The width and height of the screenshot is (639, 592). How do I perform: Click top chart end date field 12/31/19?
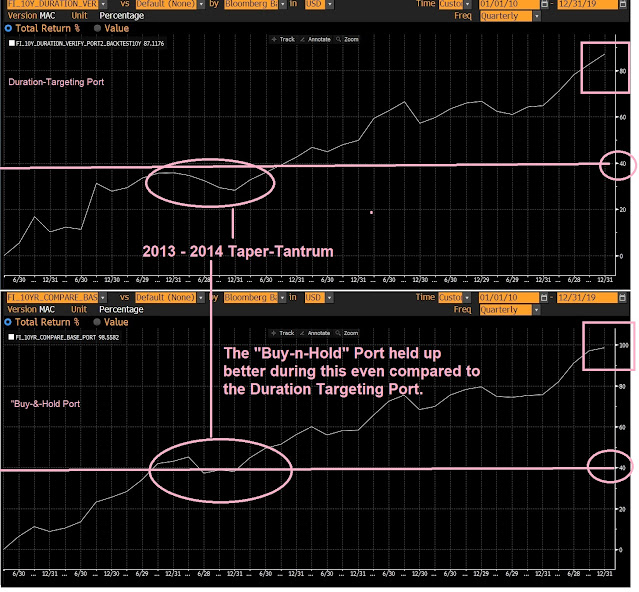pos(587,4)
